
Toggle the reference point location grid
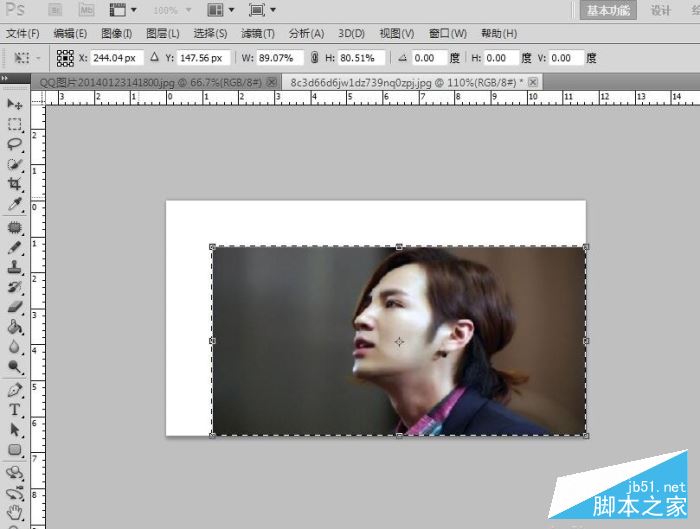pos(65,58)
